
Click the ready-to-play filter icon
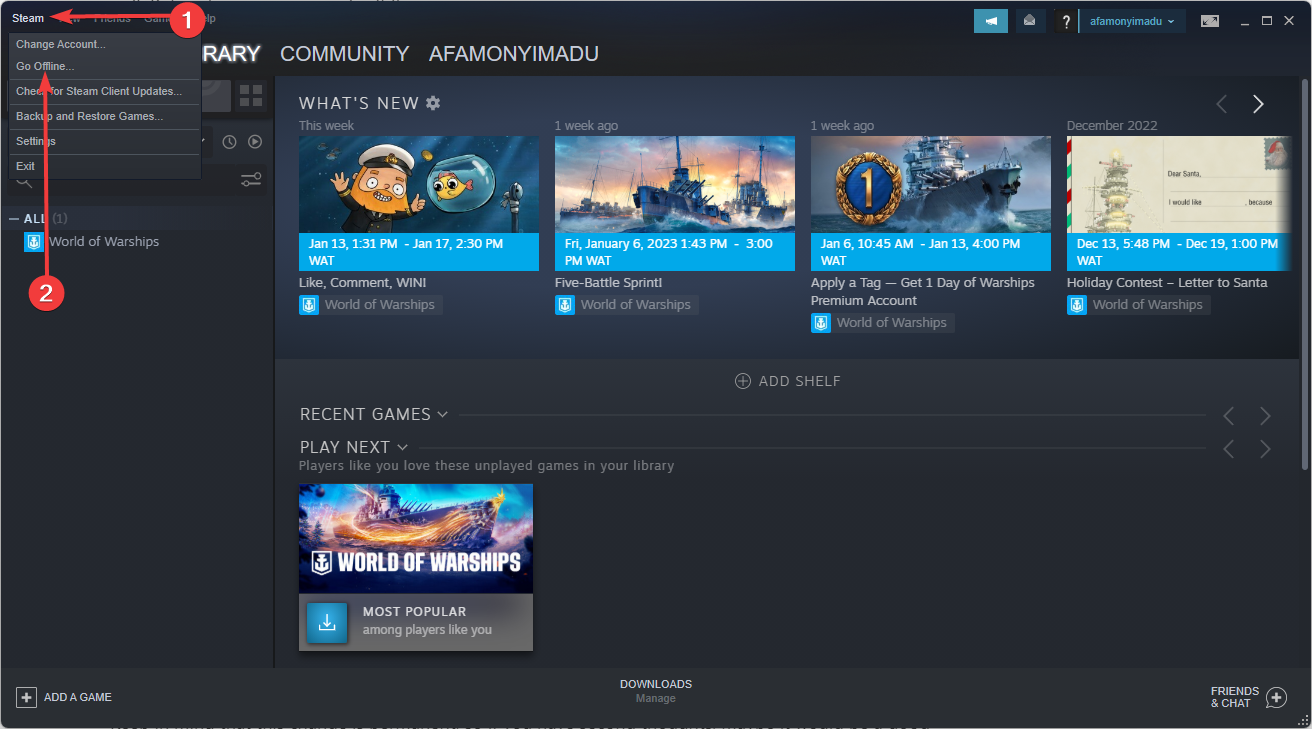coord(255,142)
